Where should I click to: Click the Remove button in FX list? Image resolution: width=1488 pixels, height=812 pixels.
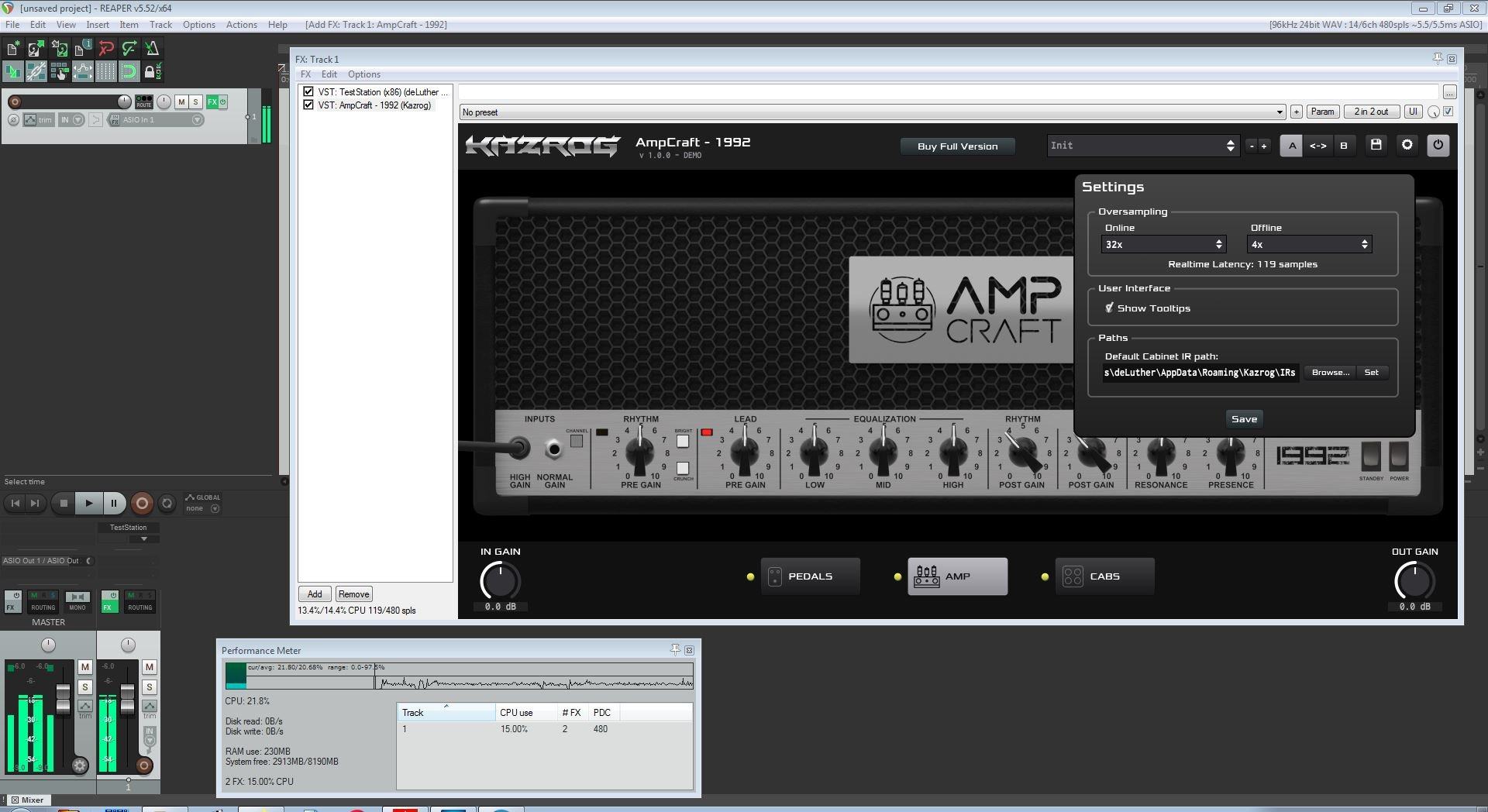pyautogui.click(x=353, y=594)
